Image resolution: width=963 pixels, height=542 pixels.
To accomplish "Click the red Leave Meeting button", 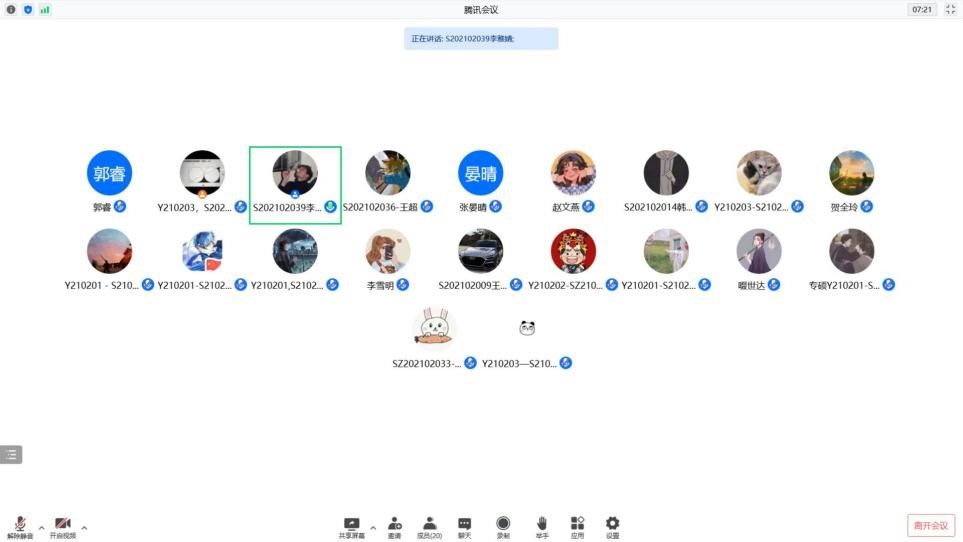I will click(930, 525).
